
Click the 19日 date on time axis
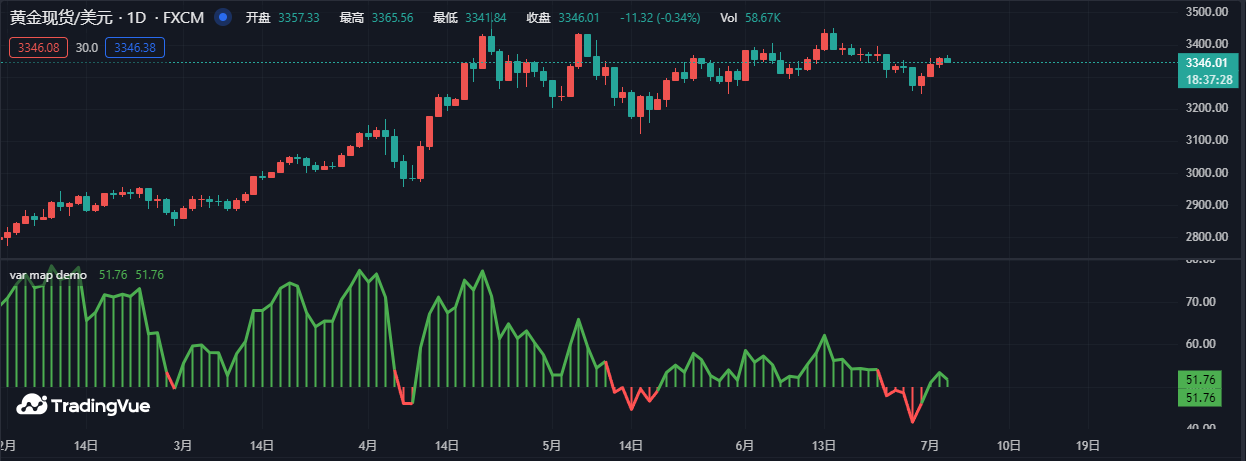point(1089,445)
